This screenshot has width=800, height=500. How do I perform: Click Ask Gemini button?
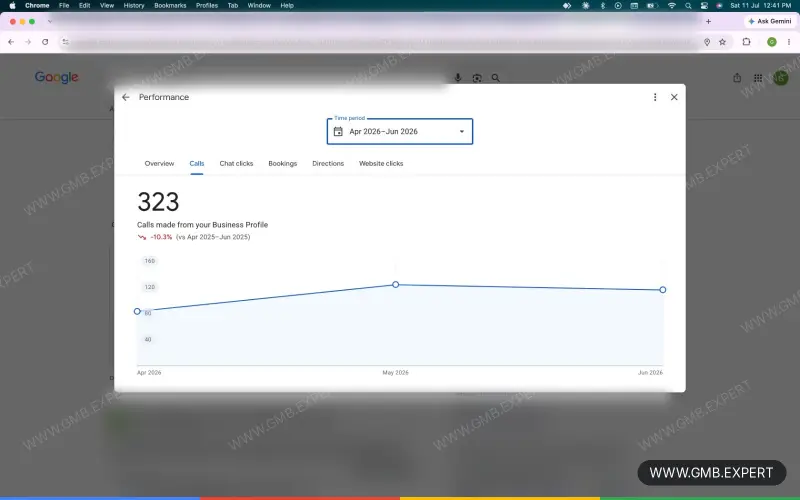[770, 21]
